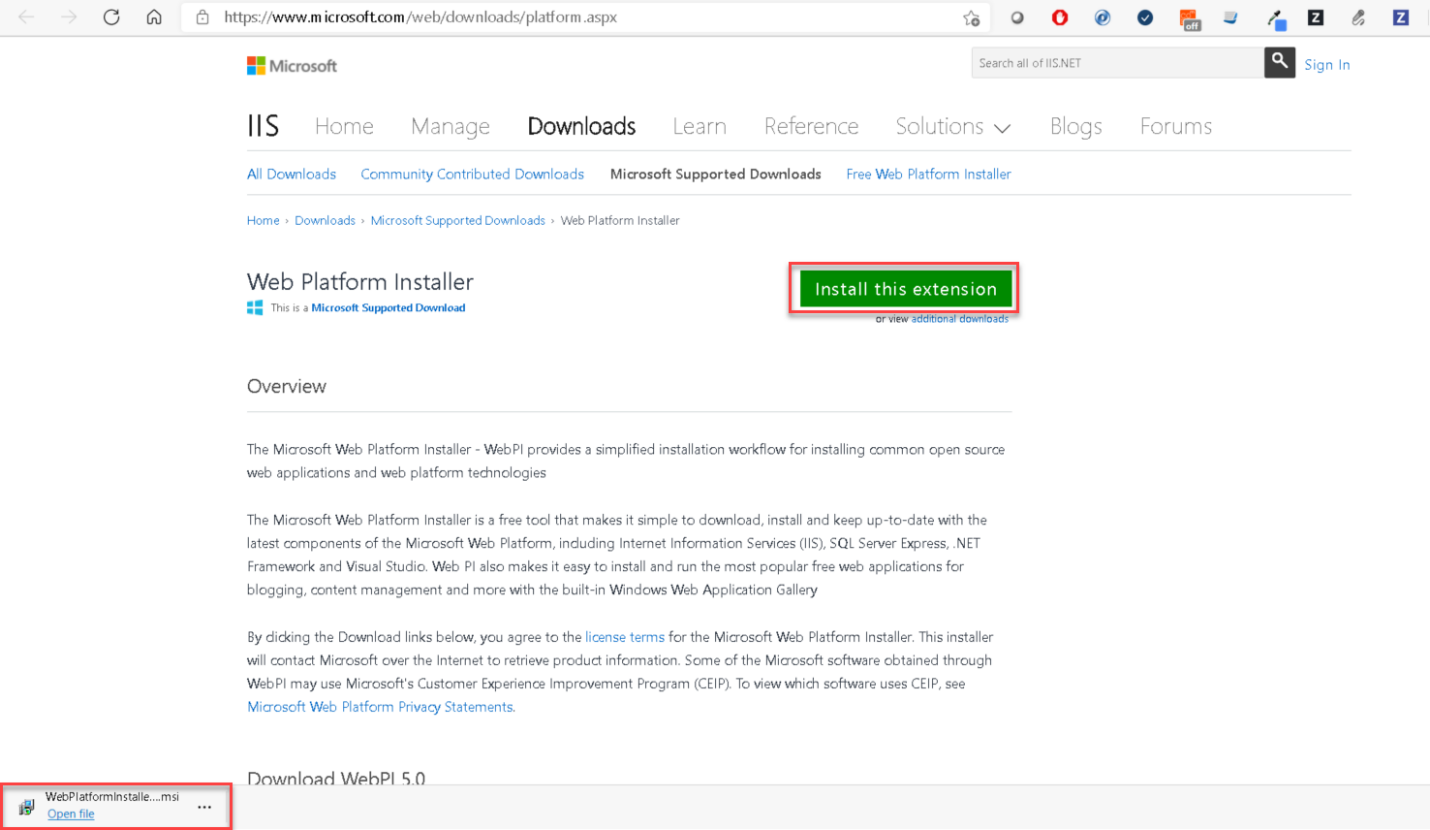Go to the browser home page icon
This screenshot has height=830, width=1430.
154,17
